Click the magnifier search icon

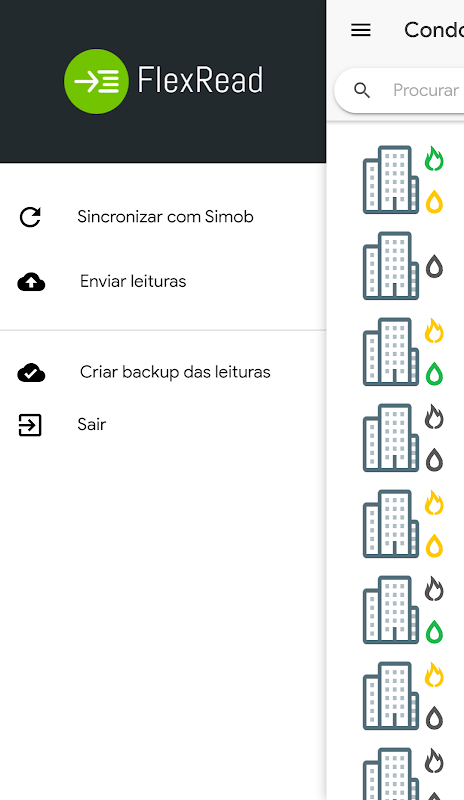[362, 90]
